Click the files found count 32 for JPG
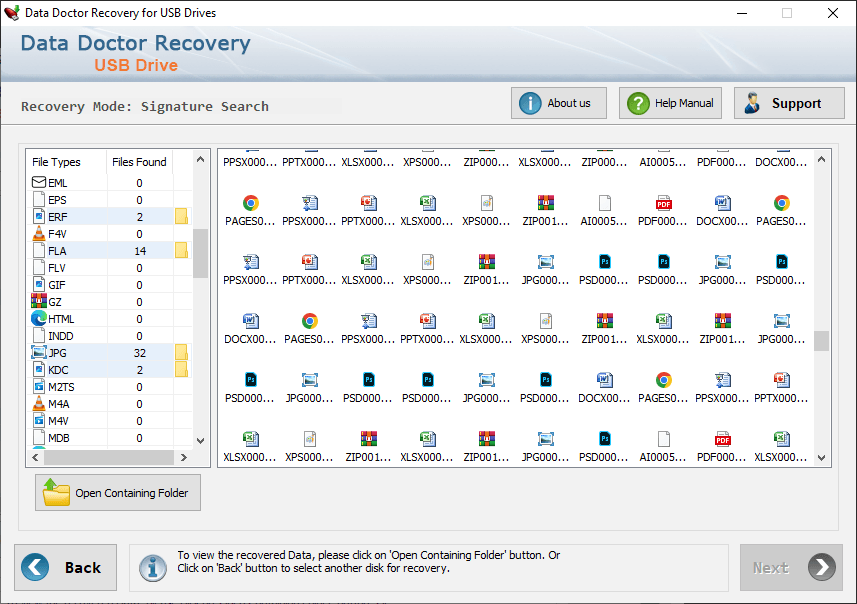Screen dimensions: 857x604 point(140,353)
